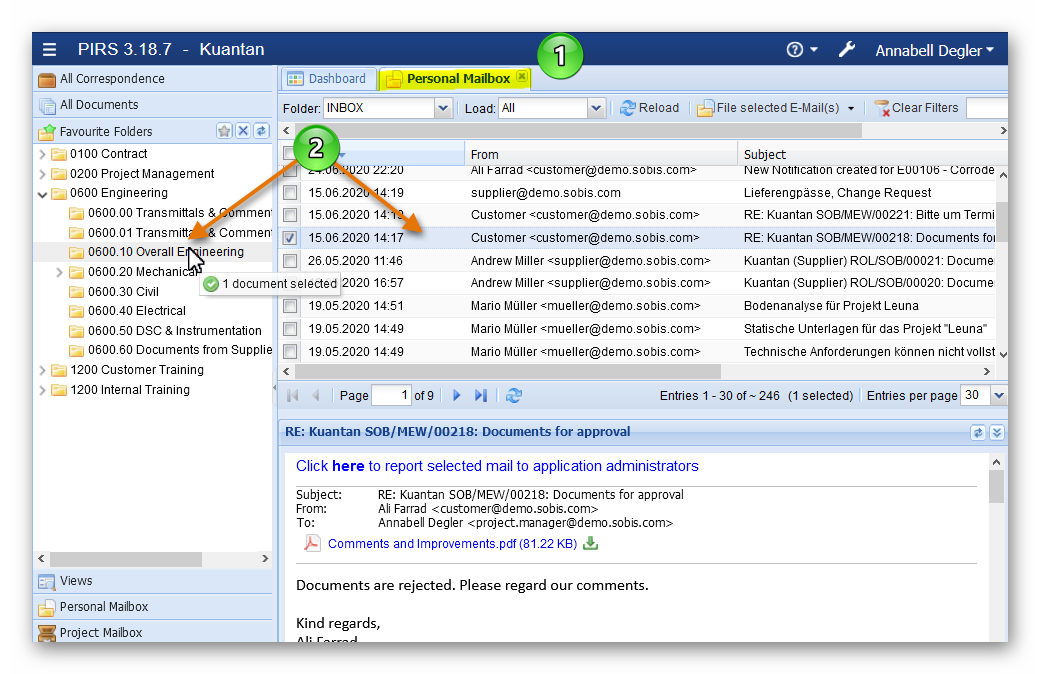Click the wrench settings icon

coord(847,49)
